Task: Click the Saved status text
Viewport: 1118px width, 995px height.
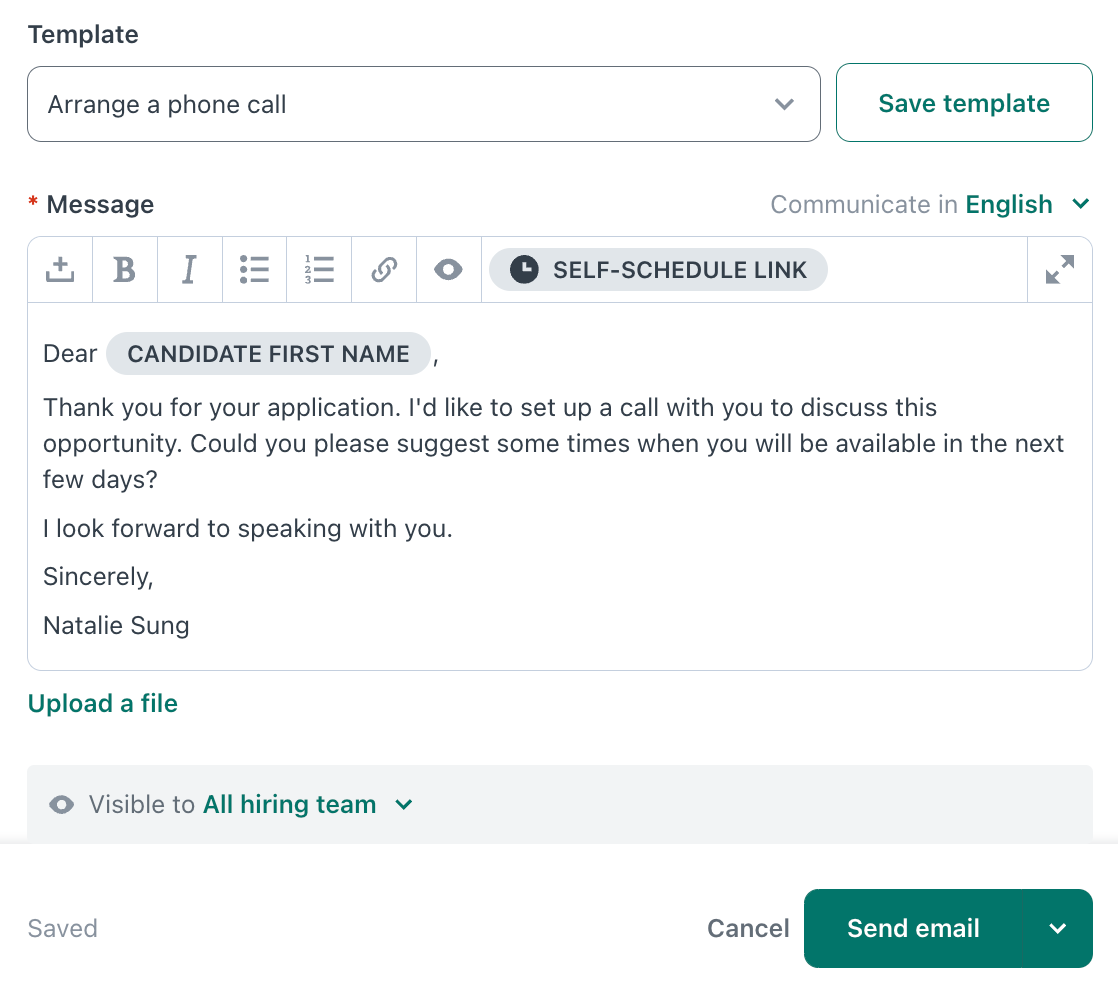Action: (62, 928)
